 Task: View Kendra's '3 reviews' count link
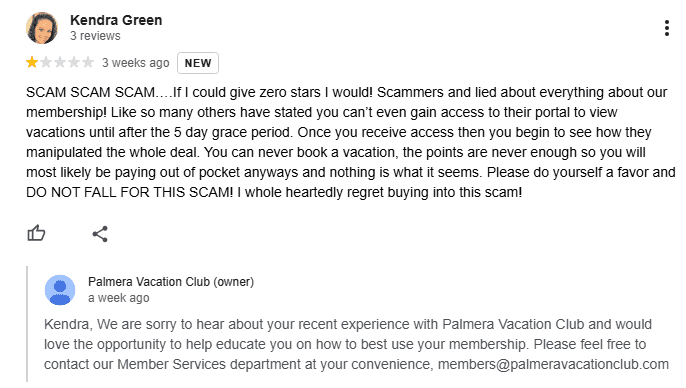pyautogui.click(x=95, y=36)
